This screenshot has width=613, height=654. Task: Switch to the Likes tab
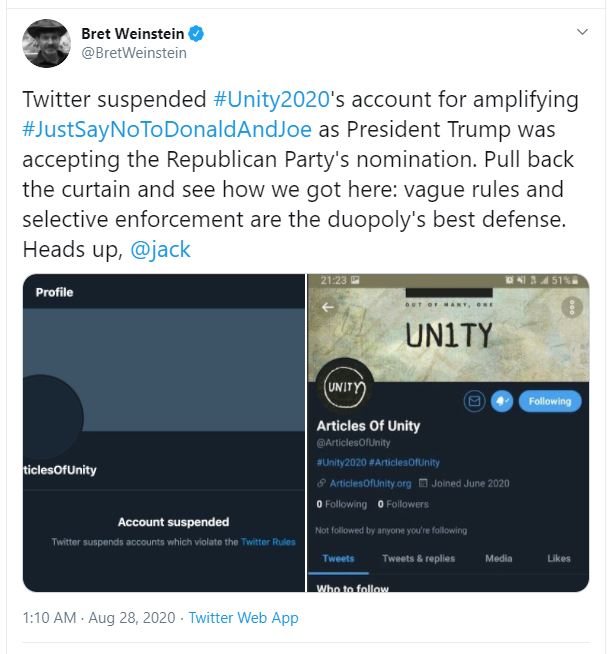[559, 558]
